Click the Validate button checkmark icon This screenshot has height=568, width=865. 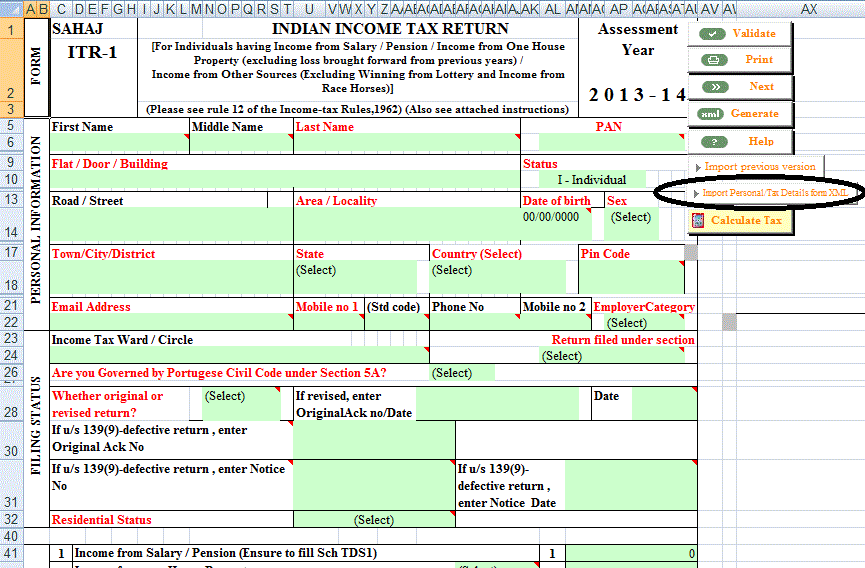click(712, 34)
